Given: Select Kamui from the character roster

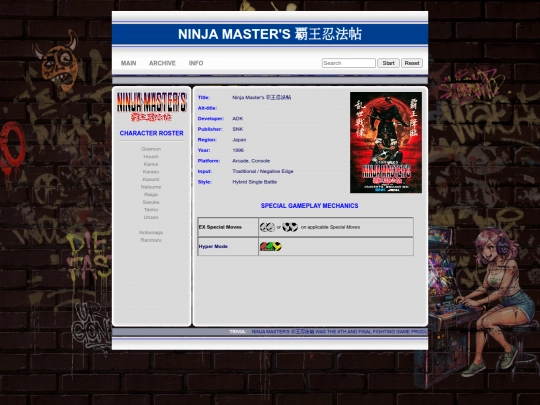Looking at the screenshot, I should (151, 164).
